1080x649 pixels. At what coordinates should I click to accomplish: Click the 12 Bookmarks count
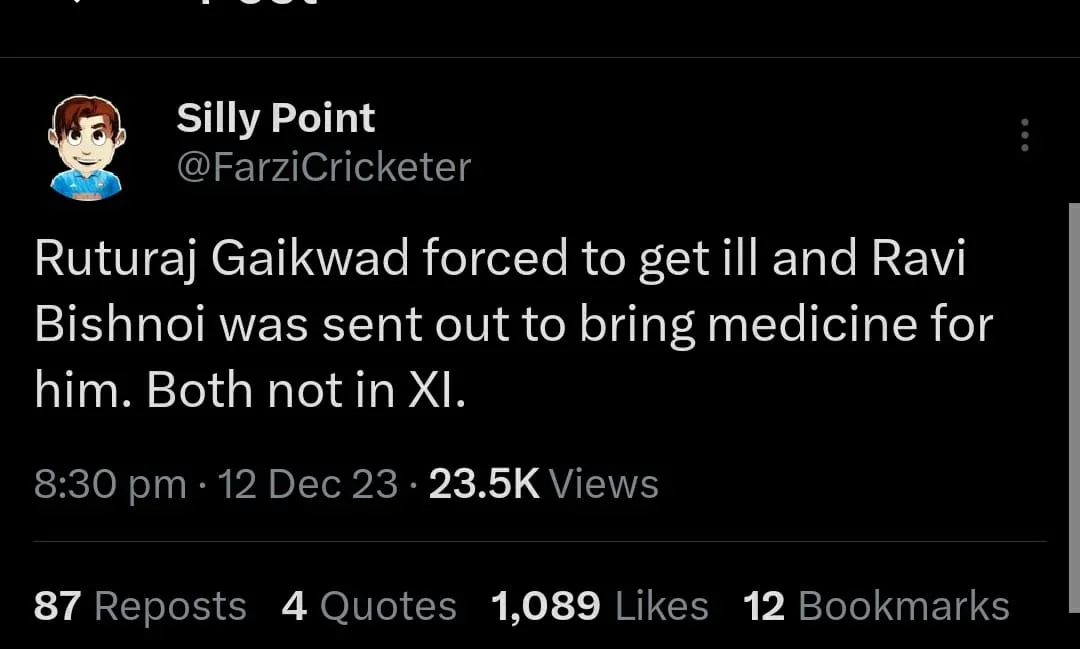[x=876, y=606]
